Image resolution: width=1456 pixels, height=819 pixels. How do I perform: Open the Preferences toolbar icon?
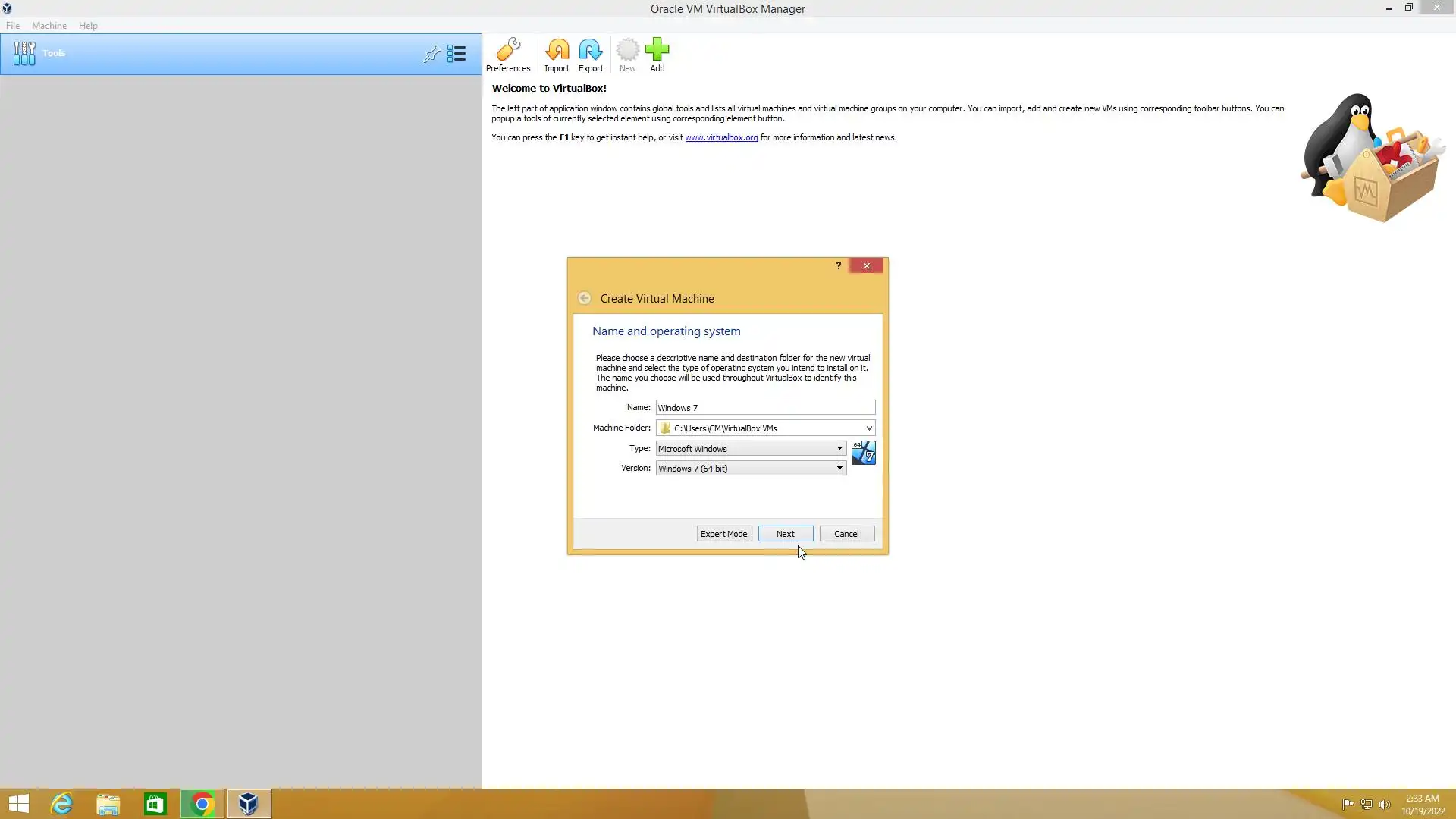(507, 55)
